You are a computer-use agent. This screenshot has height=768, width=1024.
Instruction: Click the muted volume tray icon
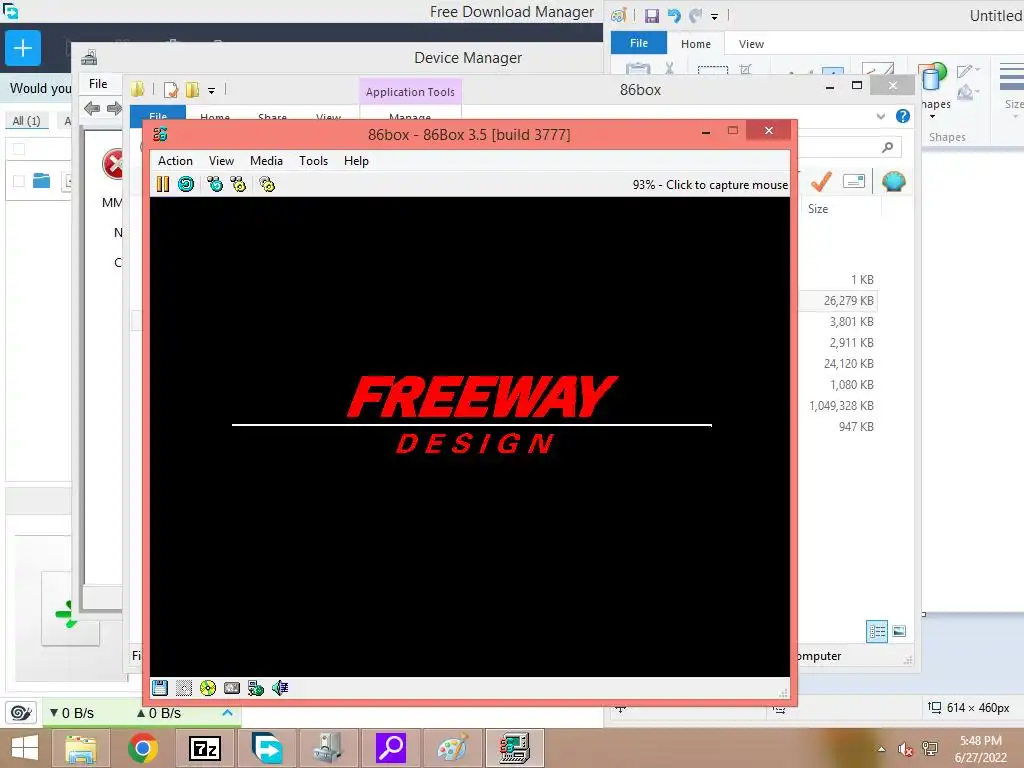pos(905,749)
